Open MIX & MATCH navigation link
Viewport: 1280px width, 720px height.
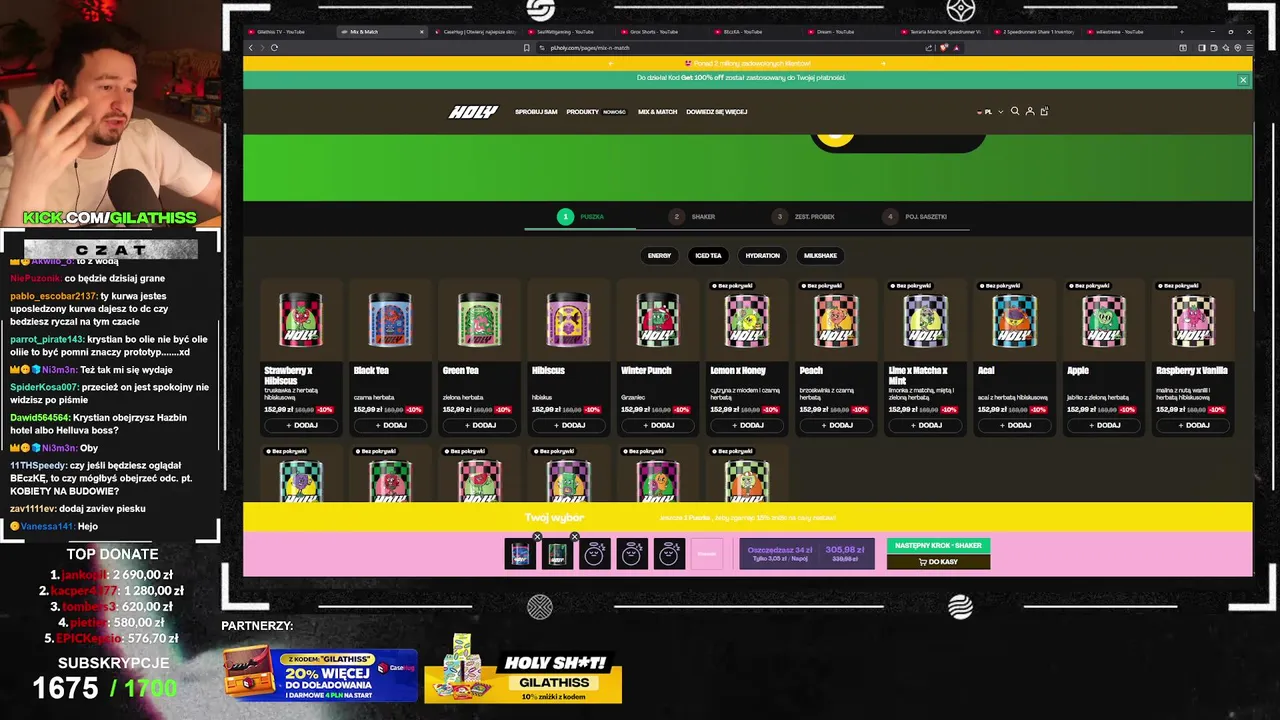tap(657, 112)
